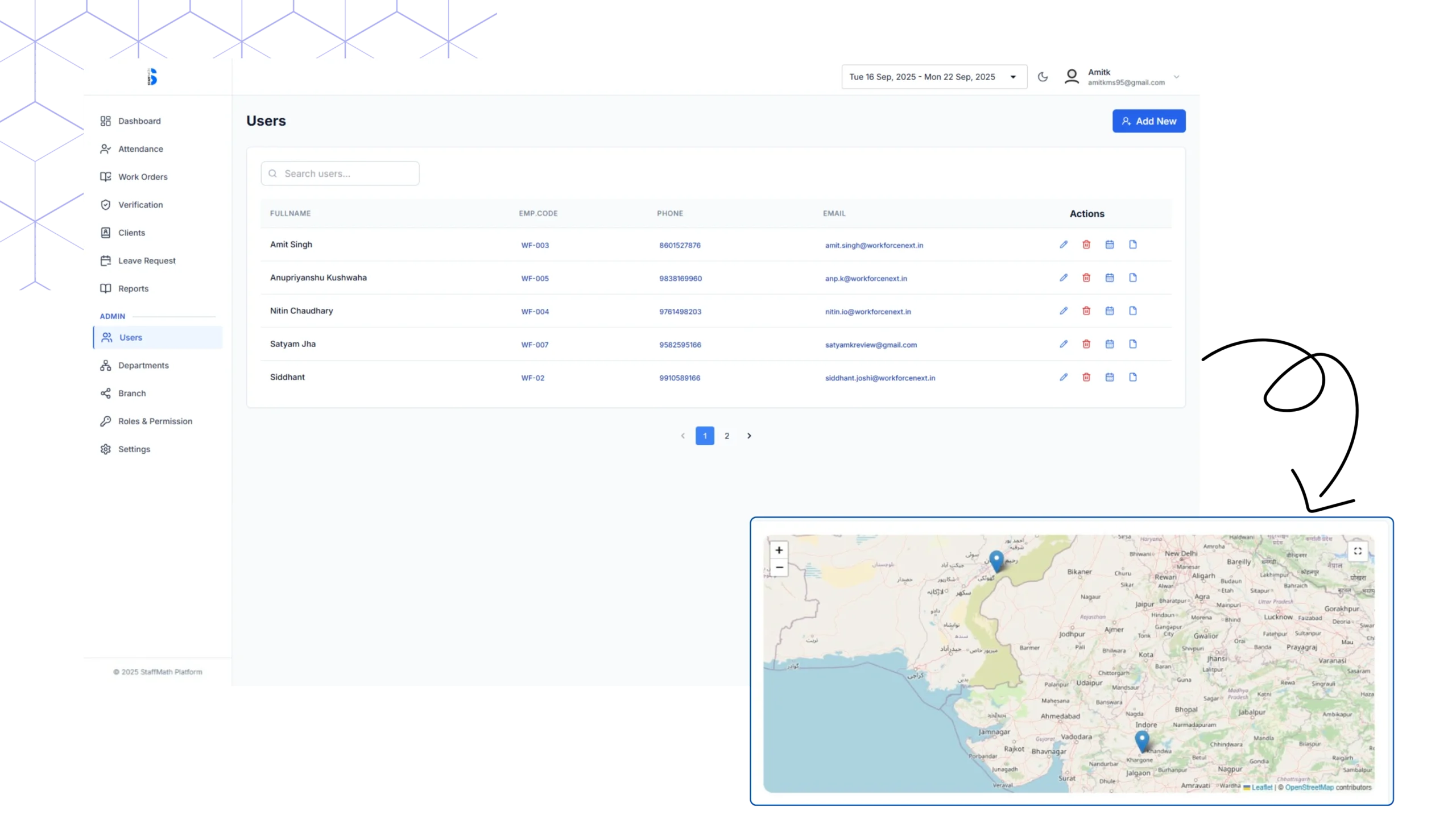Click the WF-02 employee code
Viewport: 1456px width, 836px height.
(532, 378)
